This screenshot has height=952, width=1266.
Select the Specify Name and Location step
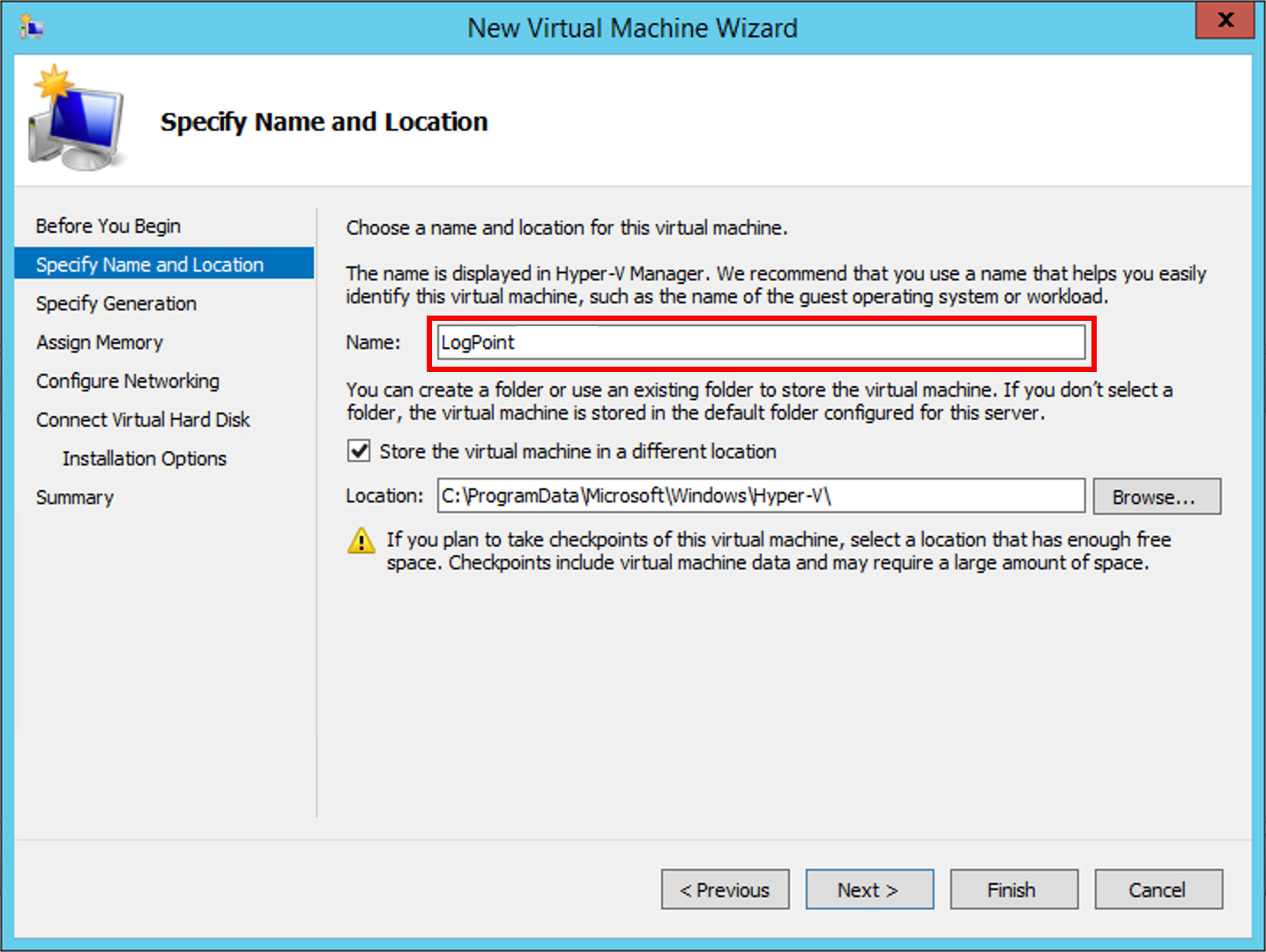point(150,264)
